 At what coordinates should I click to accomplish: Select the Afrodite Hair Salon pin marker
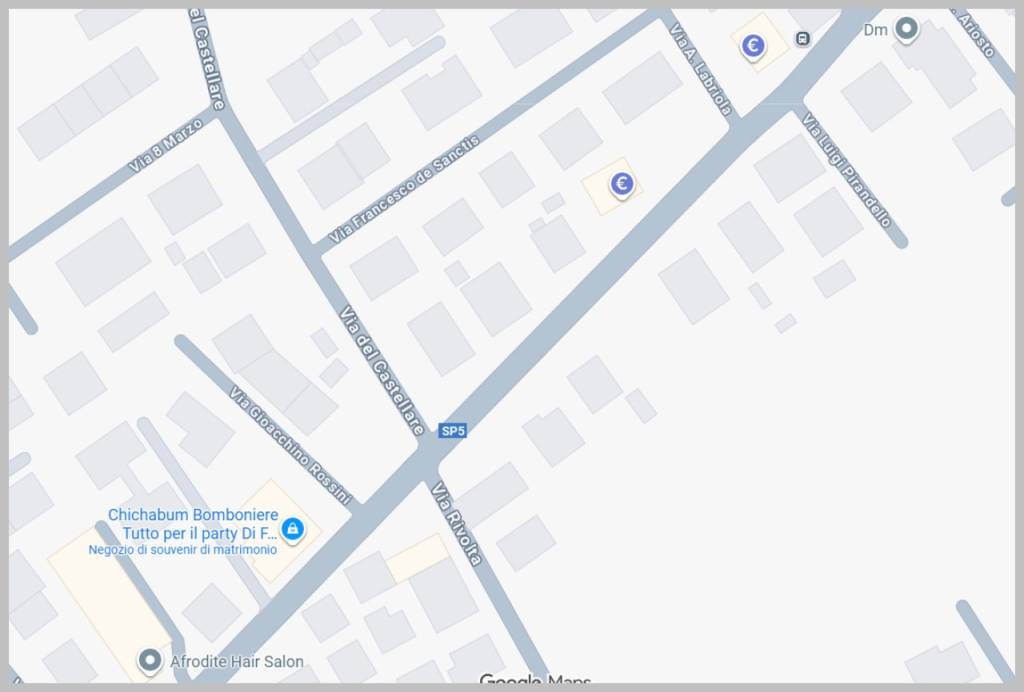150,661
